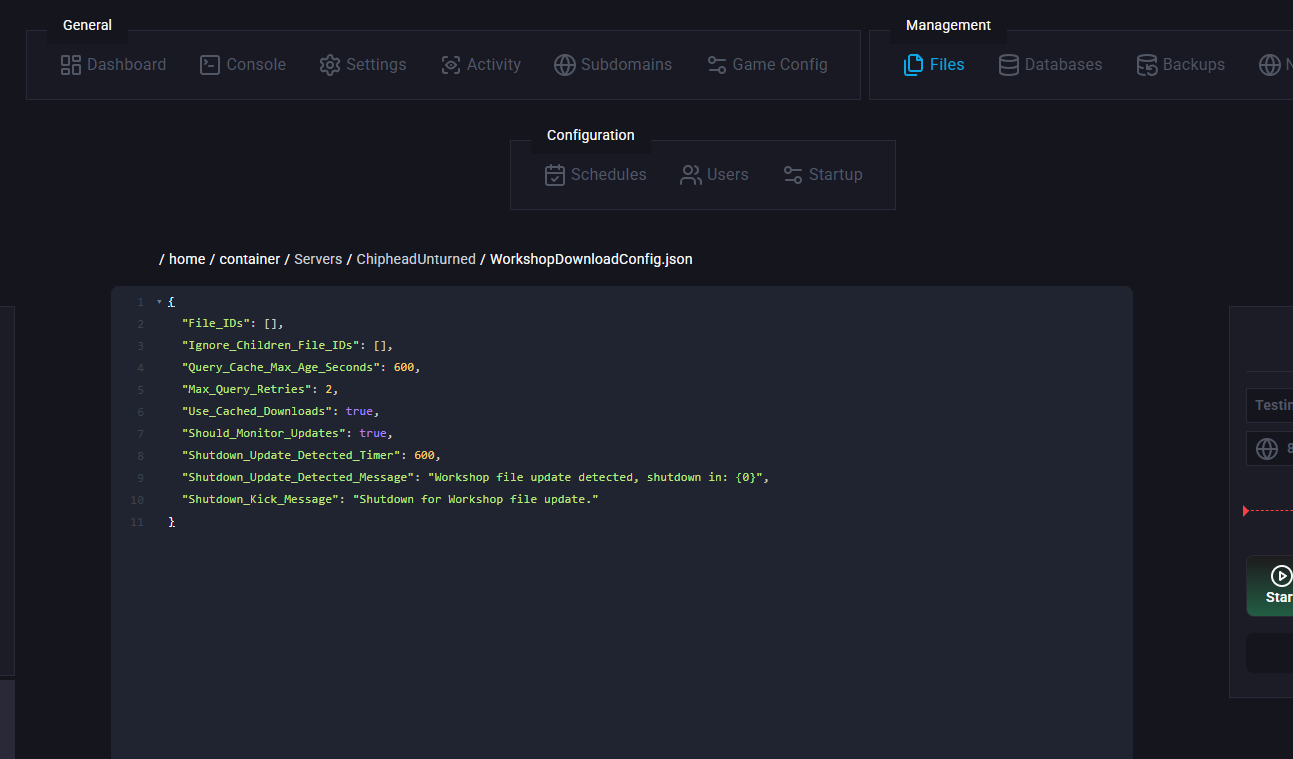The image size is (1293, 759).
Task: Click the "Max_Query_Retries" key
Action: (246, 389)
